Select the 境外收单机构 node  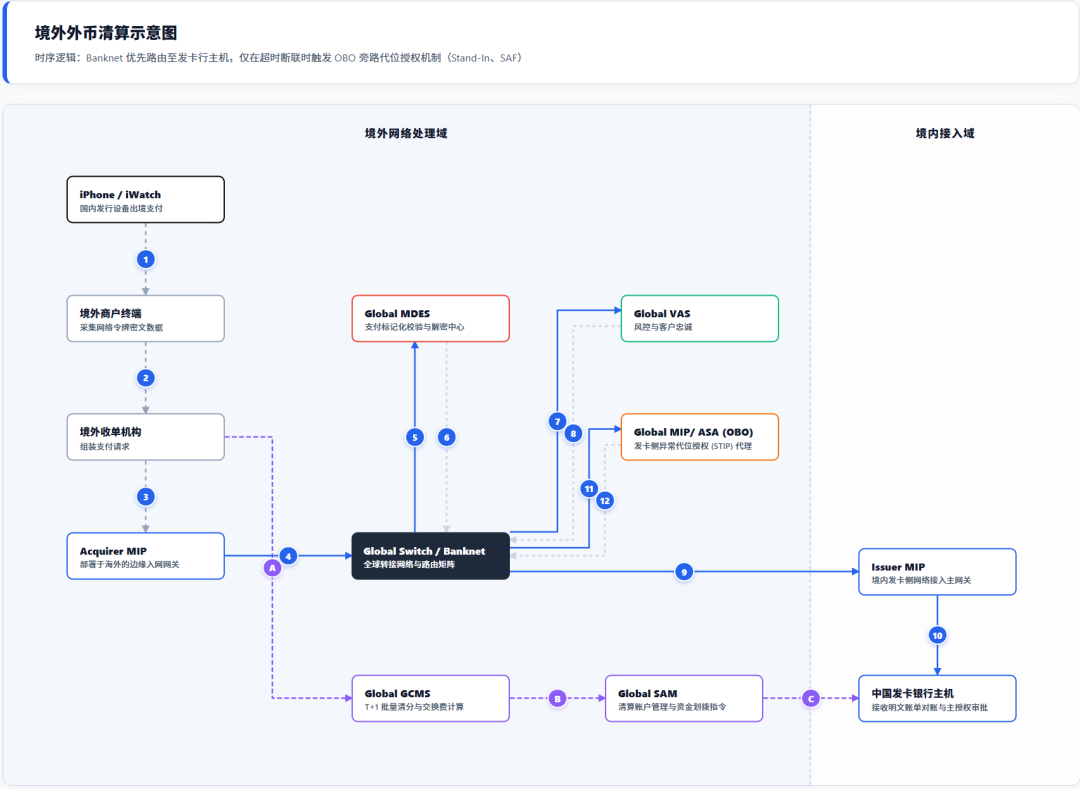coord(145,437)
